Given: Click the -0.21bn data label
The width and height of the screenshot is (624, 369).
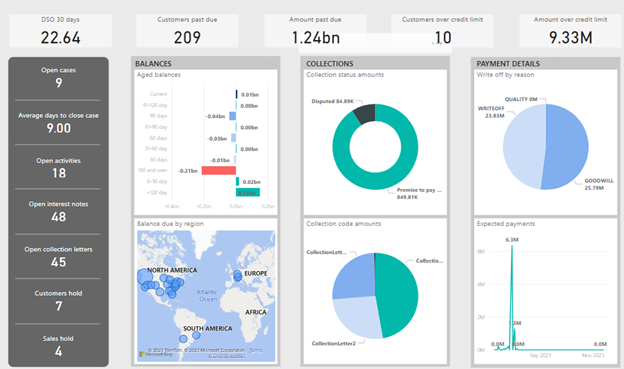Looking at the screenshot, I should point(188,171).
